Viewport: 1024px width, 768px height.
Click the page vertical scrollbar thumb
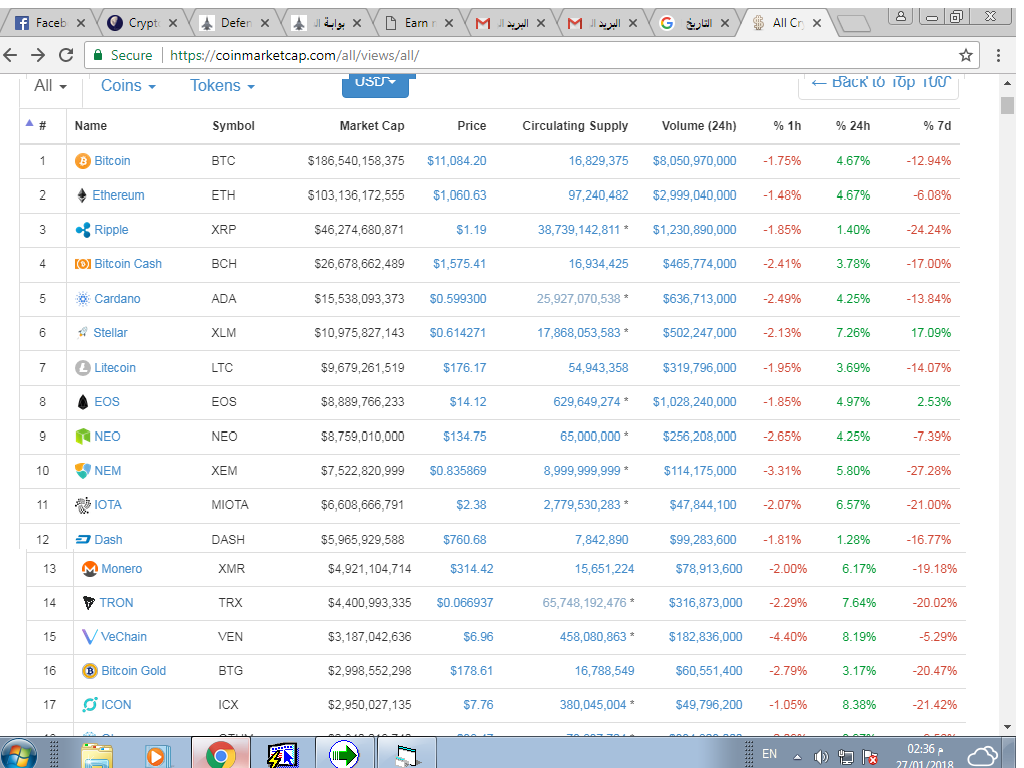1007,104
